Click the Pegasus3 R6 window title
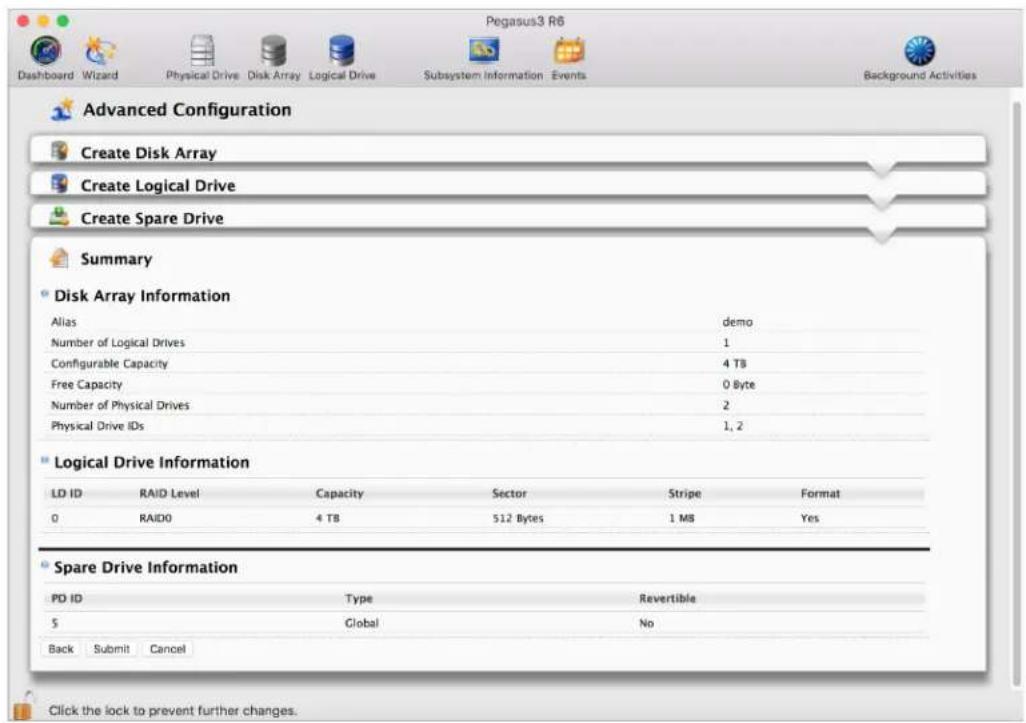 tap(525, 21)
